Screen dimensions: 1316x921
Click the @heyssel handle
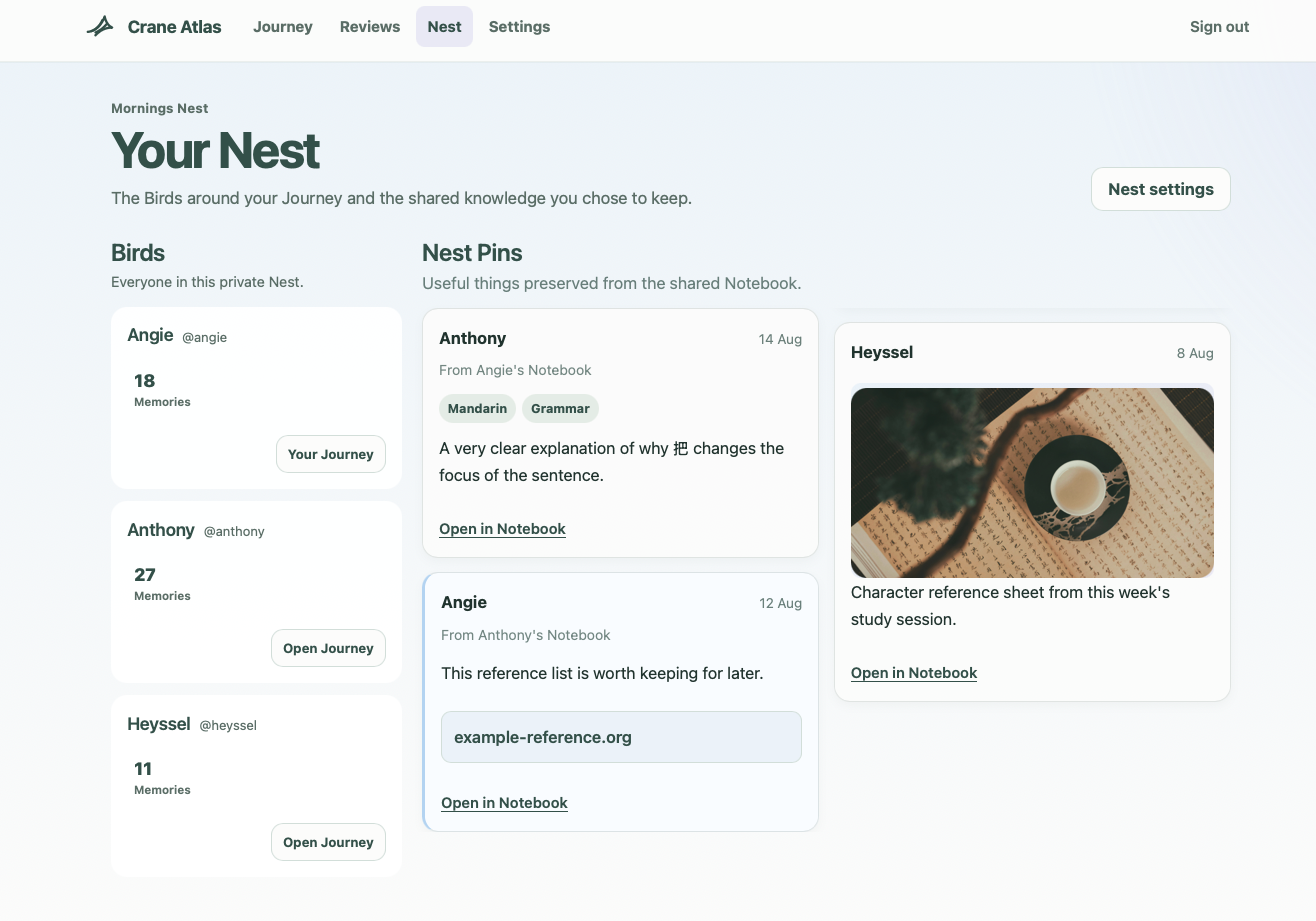coord(228,726)
